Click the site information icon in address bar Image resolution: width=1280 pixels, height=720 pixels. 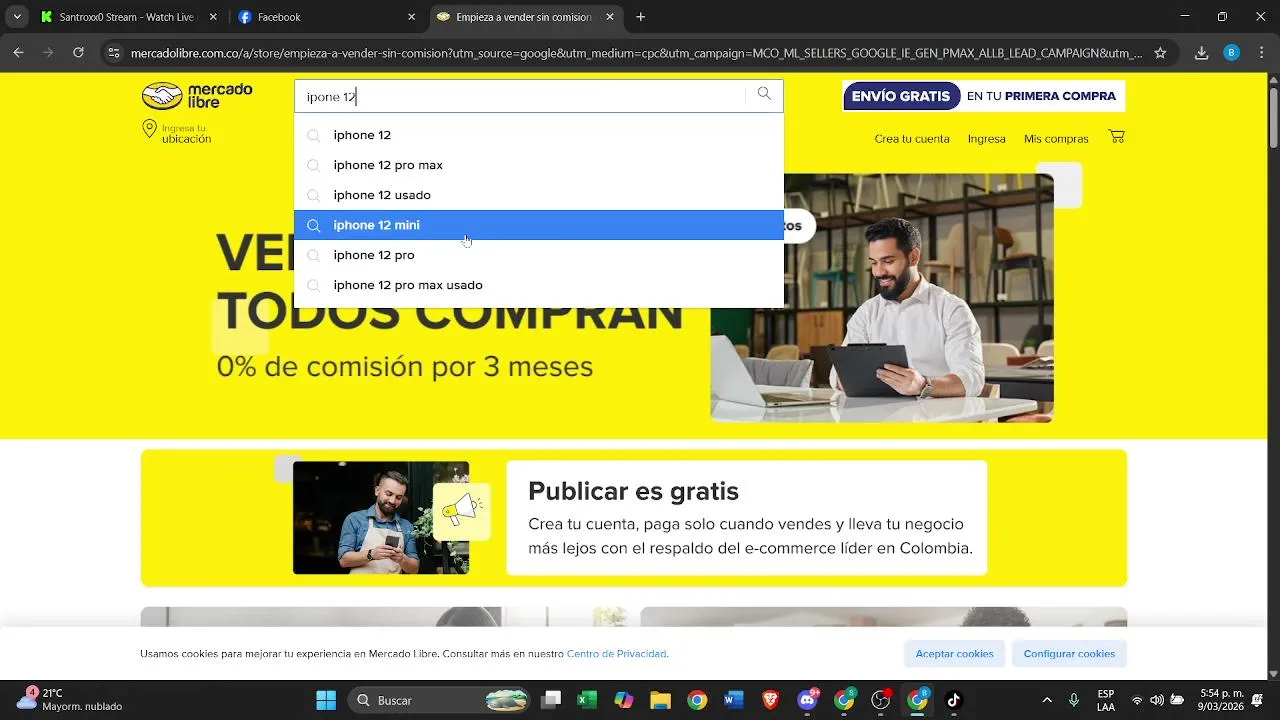click(x=114, y=53)
